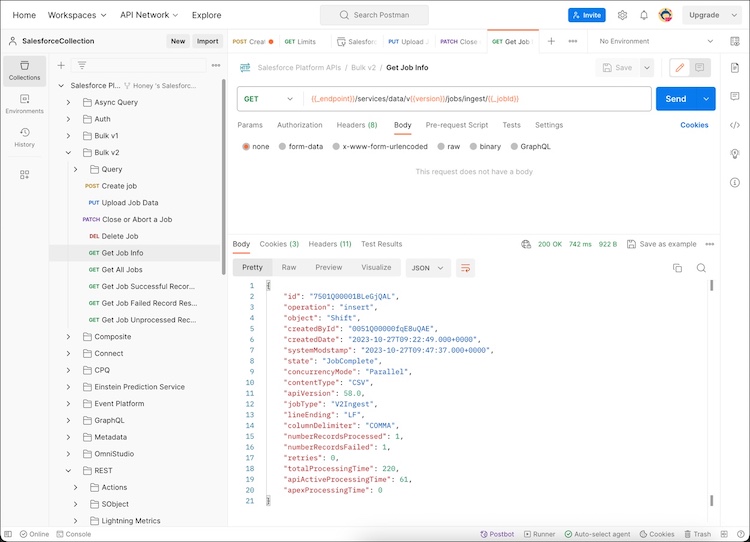The image size is (750, 542).
Task: Click the Search Postman field
Action: pos(375,15)
